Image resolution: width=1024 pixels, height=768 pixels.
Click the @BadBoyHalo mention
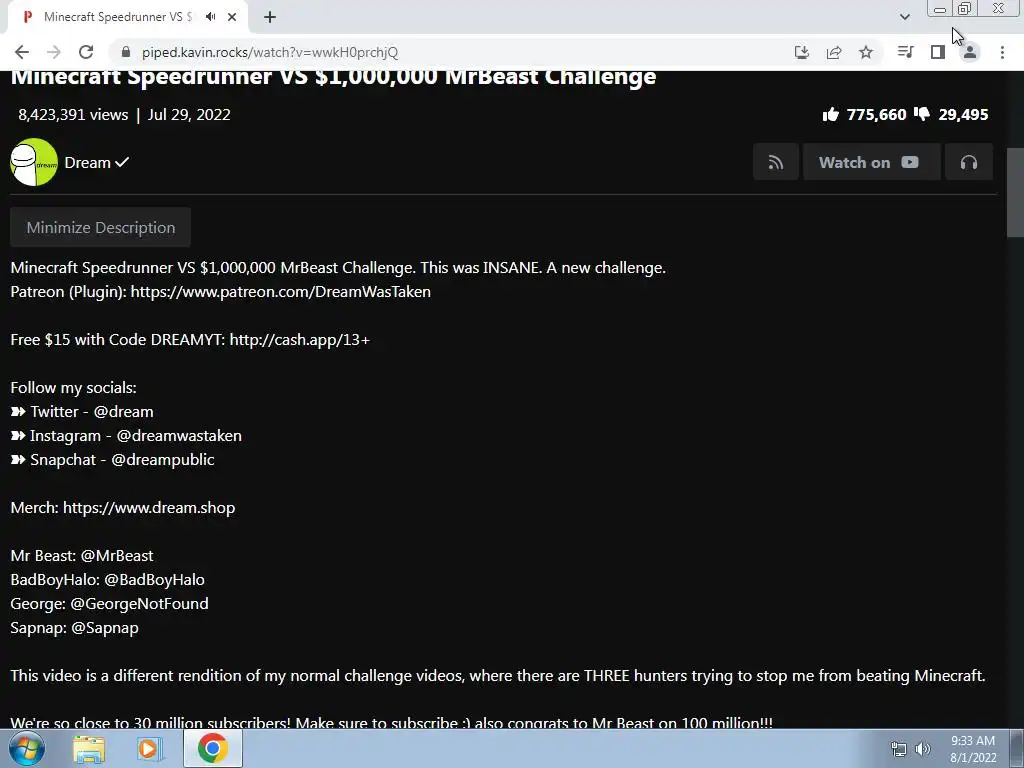point(154,580)
